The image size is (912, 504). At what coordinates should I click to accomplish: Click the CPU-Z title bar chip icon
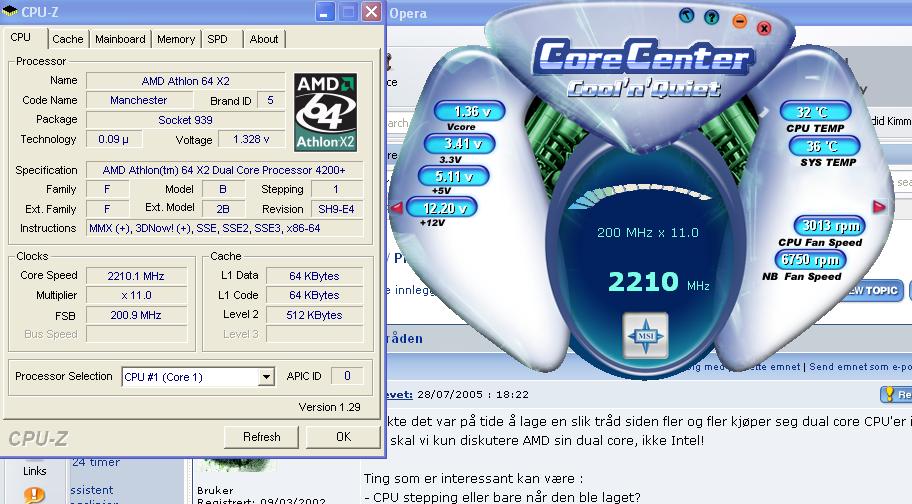tap(10, 12)
